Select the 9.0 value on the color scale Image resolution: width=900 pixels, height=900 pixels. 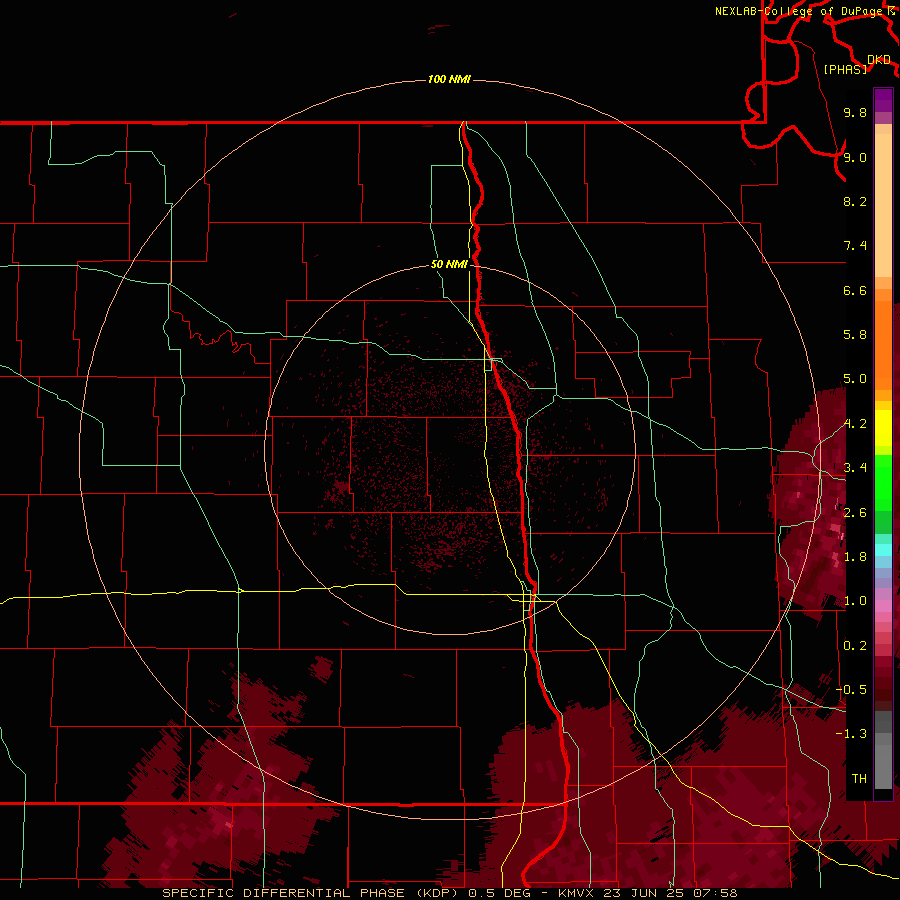click(x=855, y=157)
